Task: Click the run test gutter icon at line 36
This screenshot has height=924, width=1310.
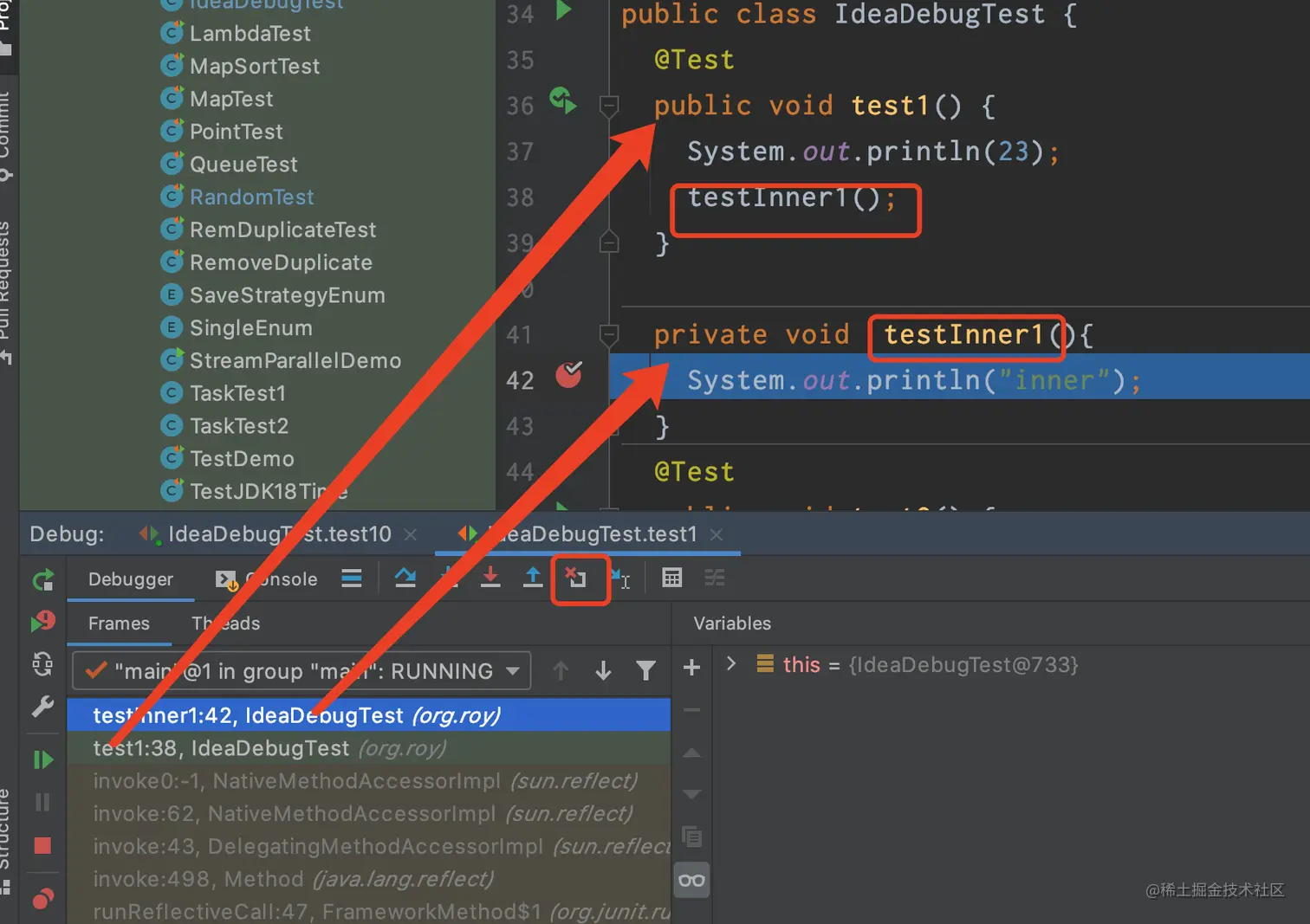Action: (x=563, y=101)
